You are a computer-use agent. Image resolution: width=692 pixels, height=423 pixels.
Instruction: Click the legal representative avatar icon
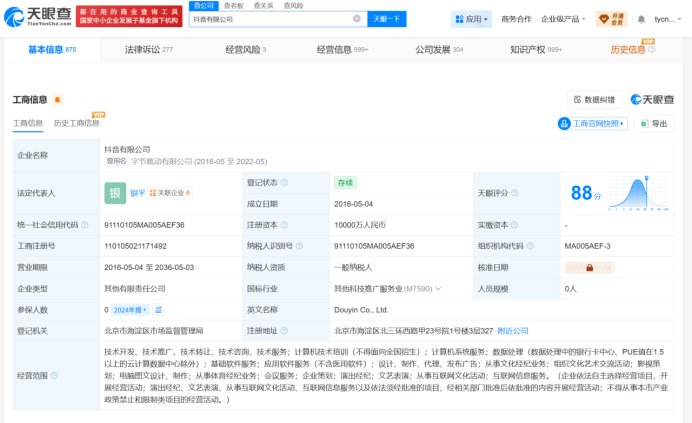tap(116, 193)
